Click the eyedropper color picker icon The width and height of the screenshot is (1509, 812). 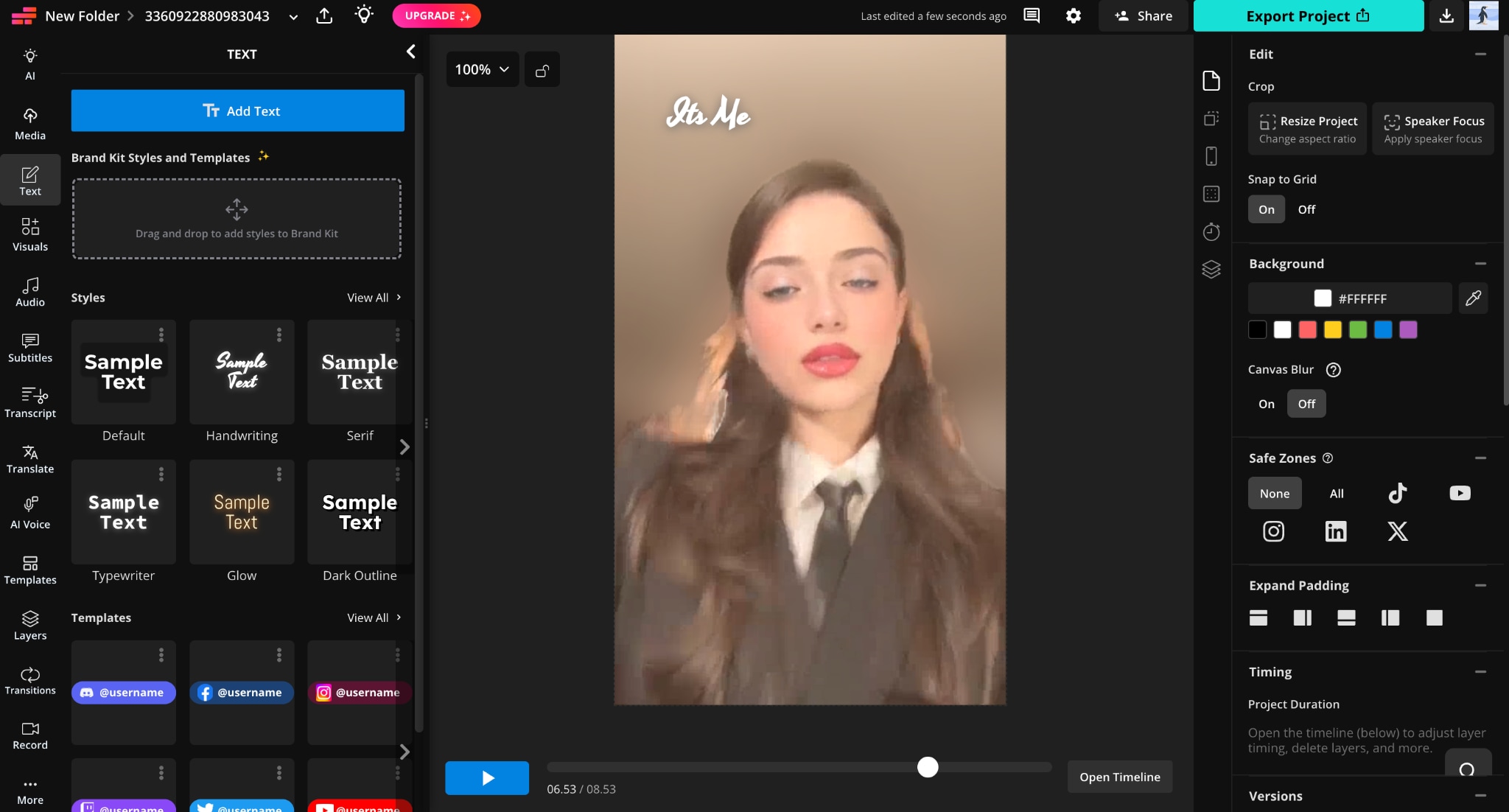(x=1473, y=298)
